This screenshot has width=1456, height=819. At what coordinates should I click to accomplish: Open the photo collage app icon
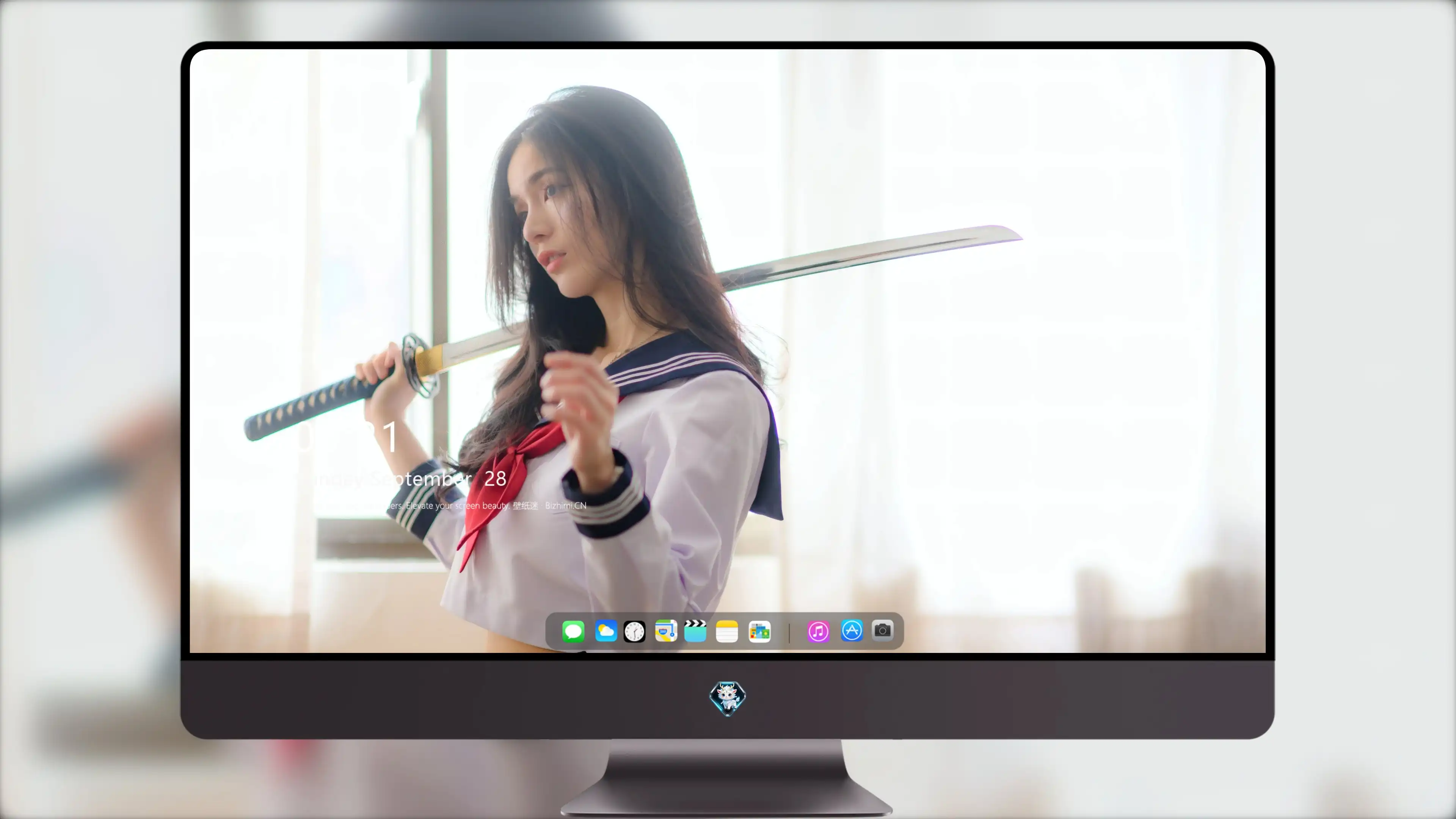(x=759, y=631)
